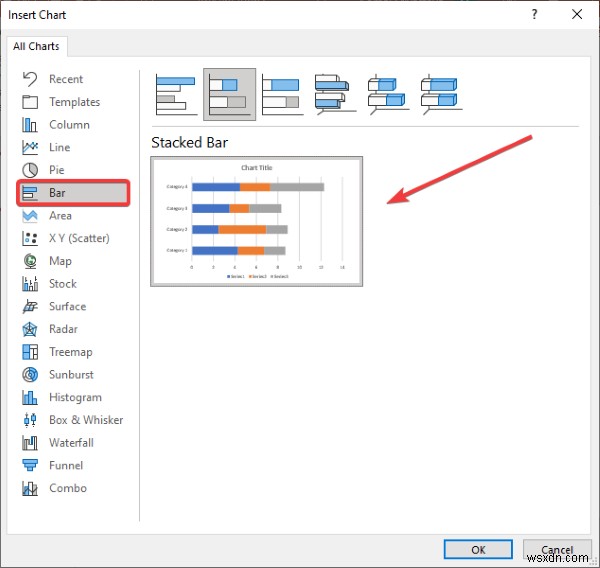Image resolution: width=600 pixels, height=568 pixels.
Task: Choose Column from the chart type list
Action: 69,125
